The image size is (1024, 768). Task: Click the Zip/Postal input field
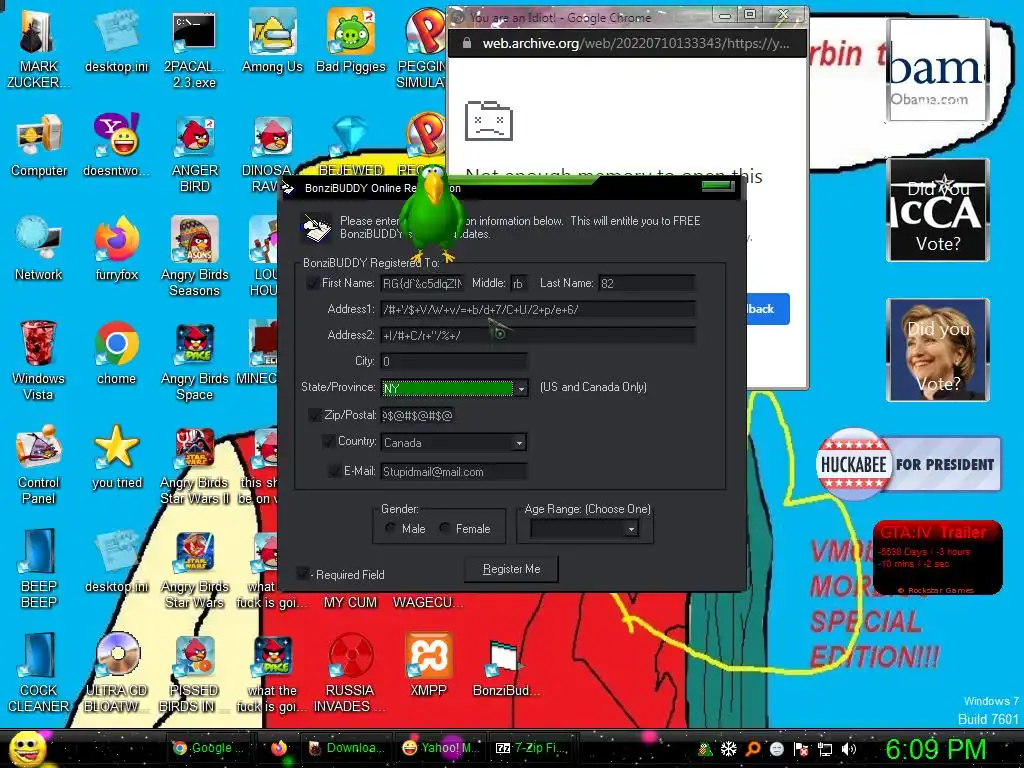(x=418, y=415)
